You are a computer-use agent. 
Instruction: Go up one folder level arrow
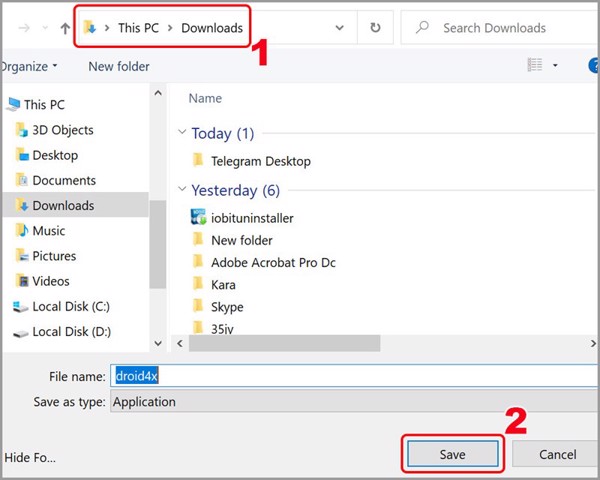(65, 28)
